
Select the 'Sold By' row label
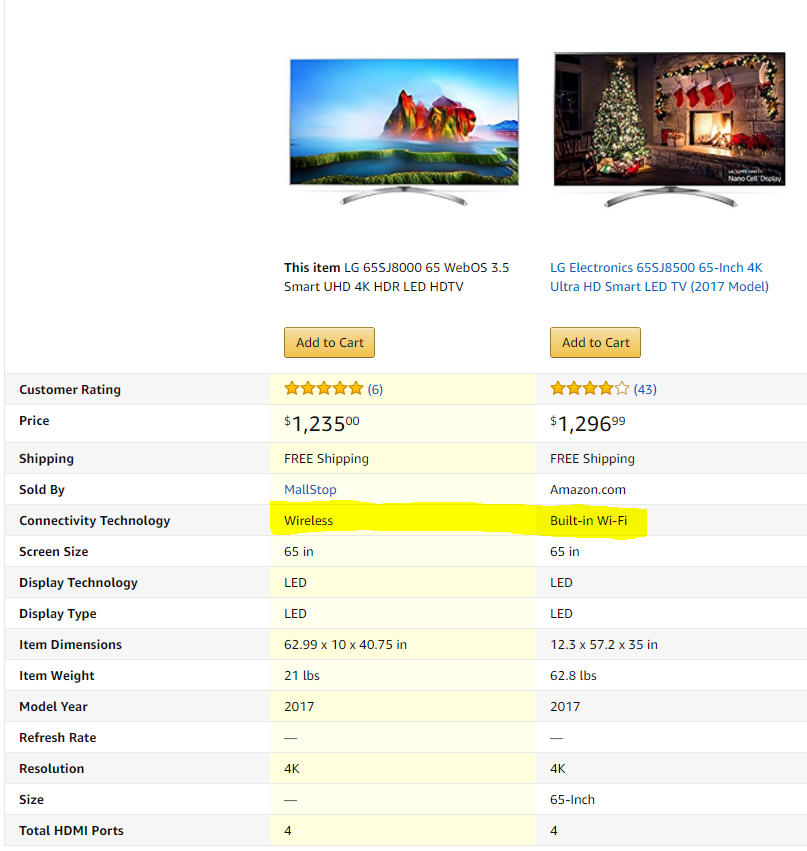coord(42,490)
